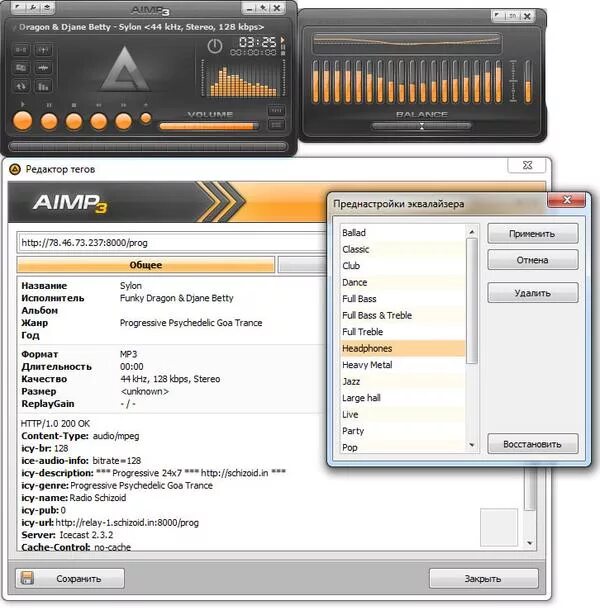Viewport: 600px width, 610px height.
Task: Click the scrolling track title in player
Action: [x=141, y=27]
